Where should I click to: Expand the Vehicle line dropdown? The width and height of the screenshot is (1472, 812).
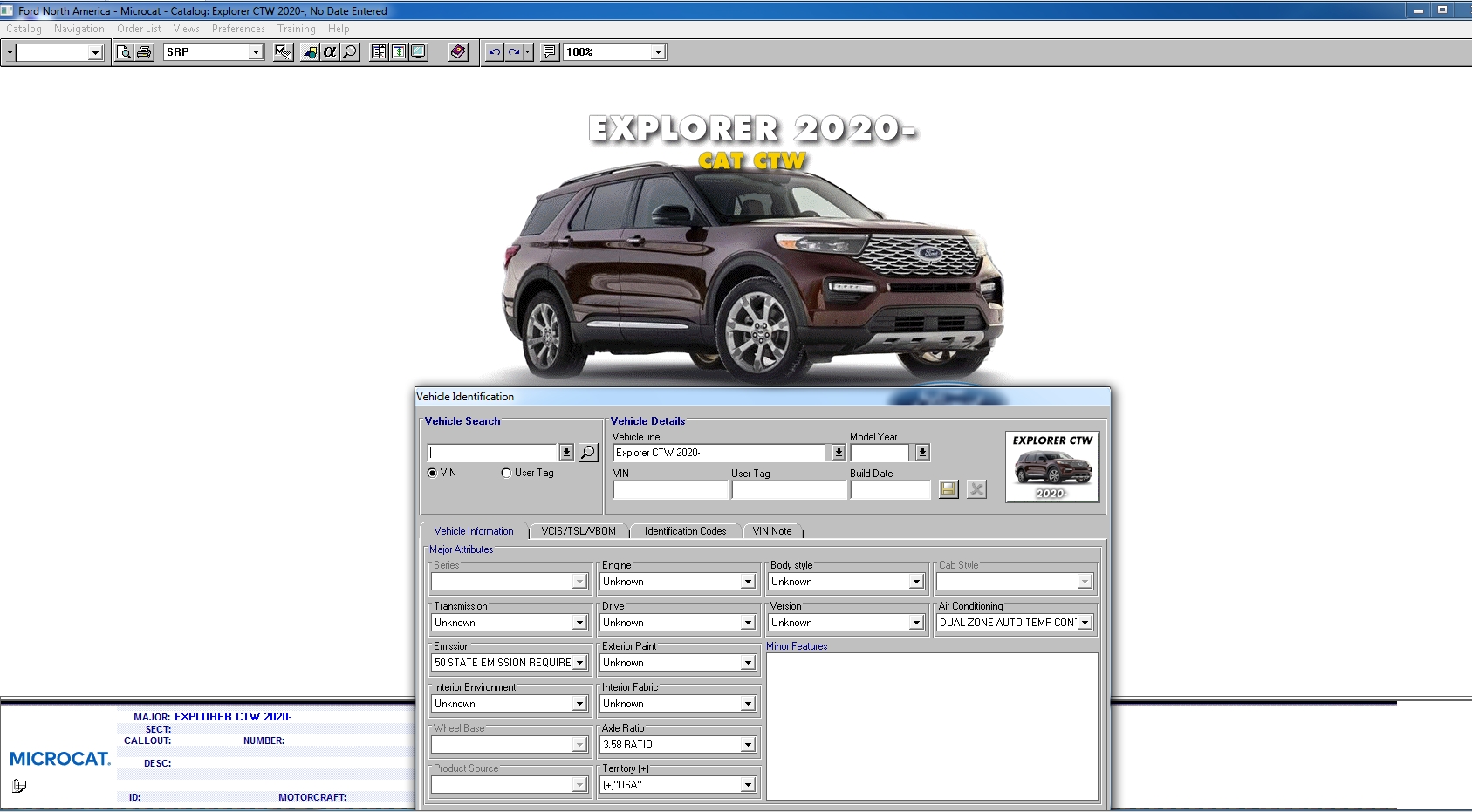[x=839, y=453]
